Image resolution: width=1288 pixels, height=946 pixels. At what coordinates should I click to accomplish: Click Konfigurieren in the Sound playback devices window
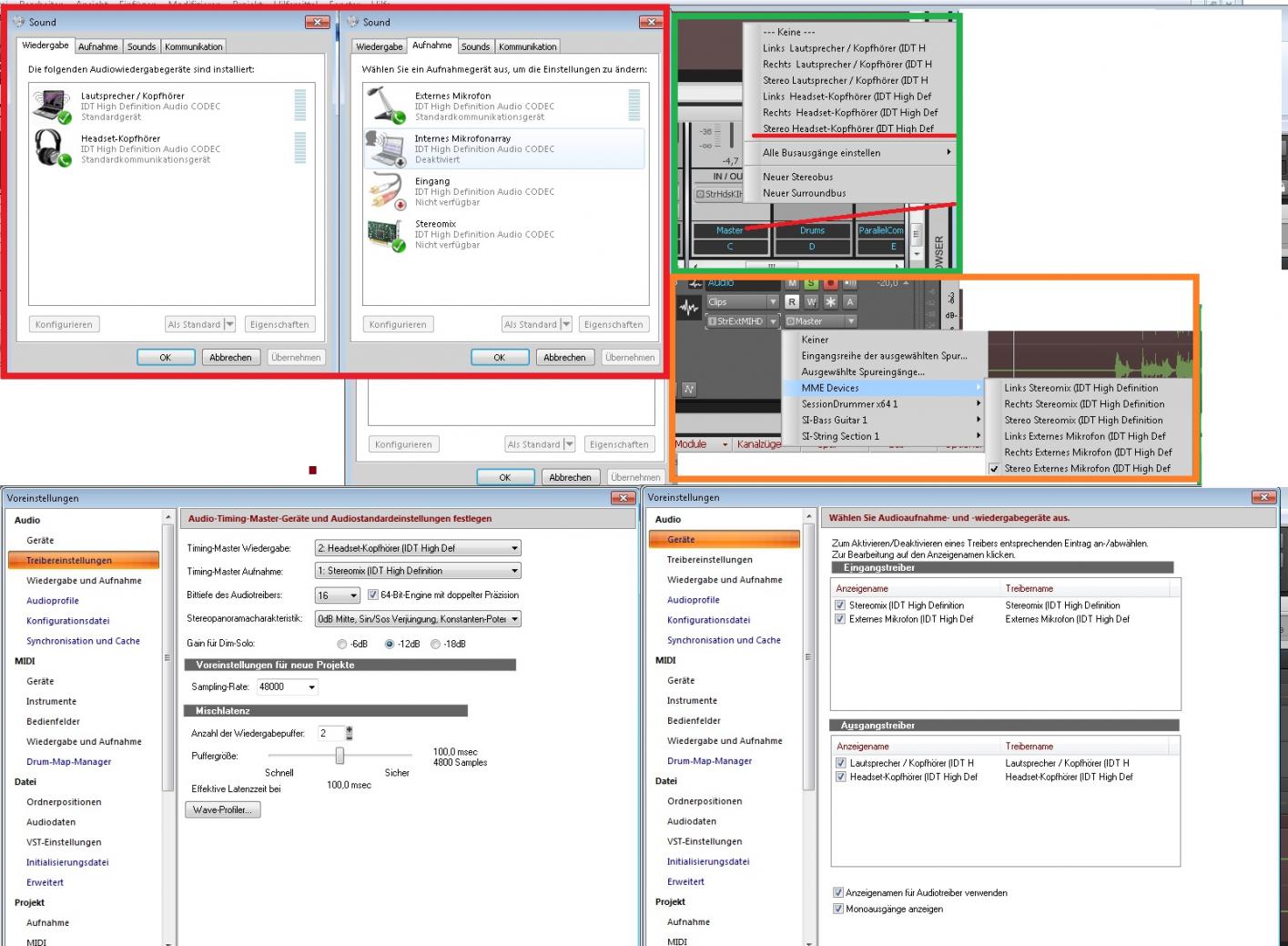64,324
